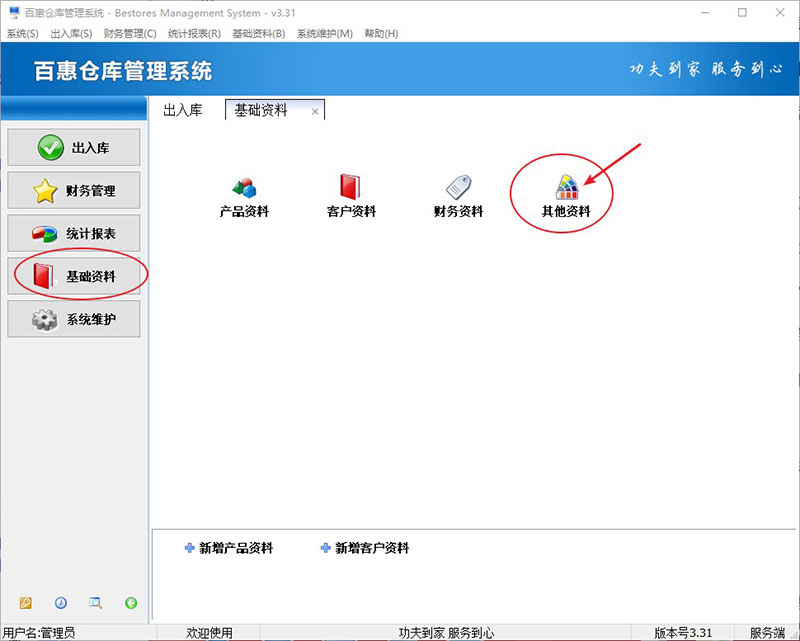
Task: Open the 系统(S) menu
Action: [22, 33]
